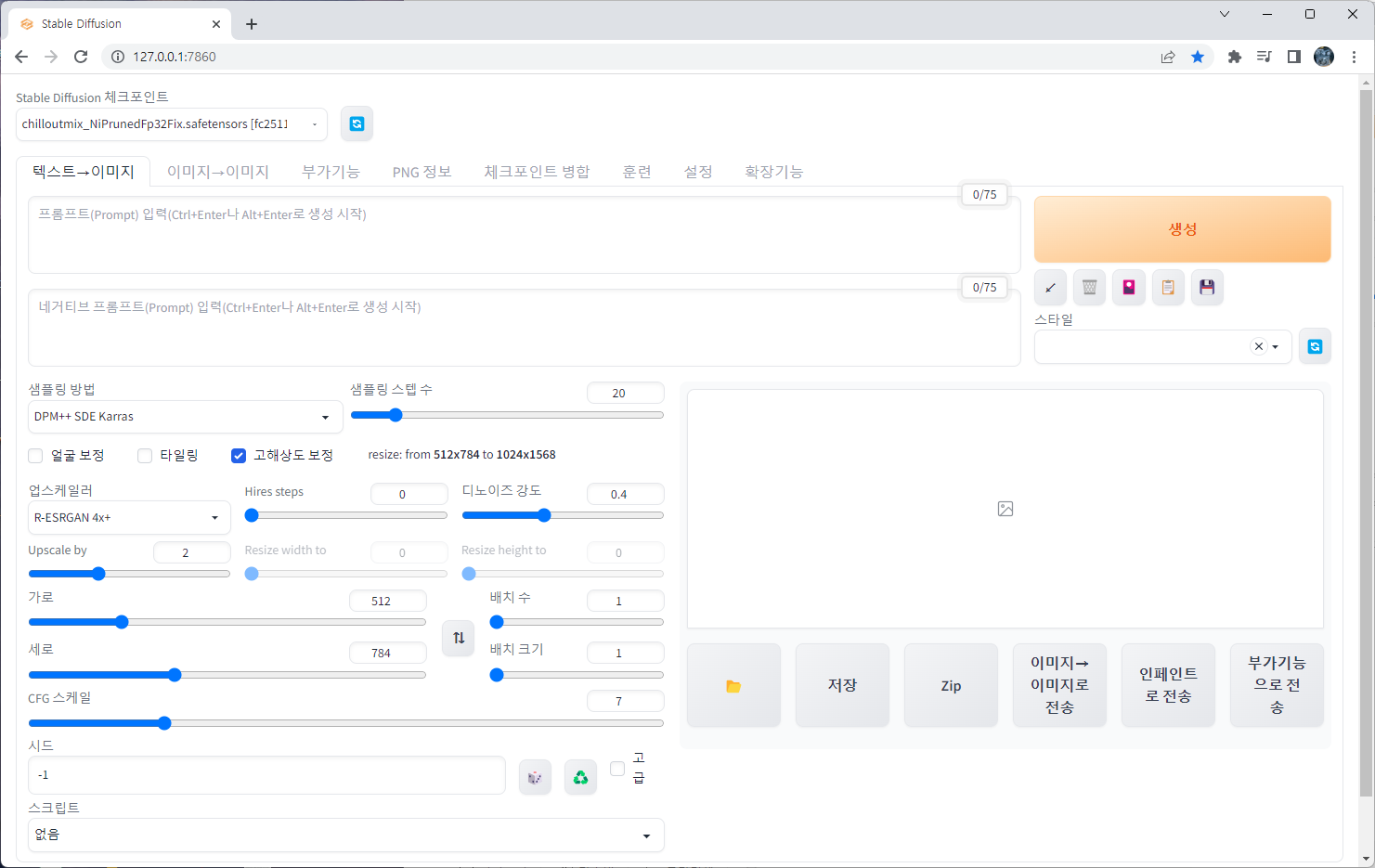Click 이미지→이미지로 전송 button
The height and width of the screenshot is (868, 1375).
coord(1059,685)
